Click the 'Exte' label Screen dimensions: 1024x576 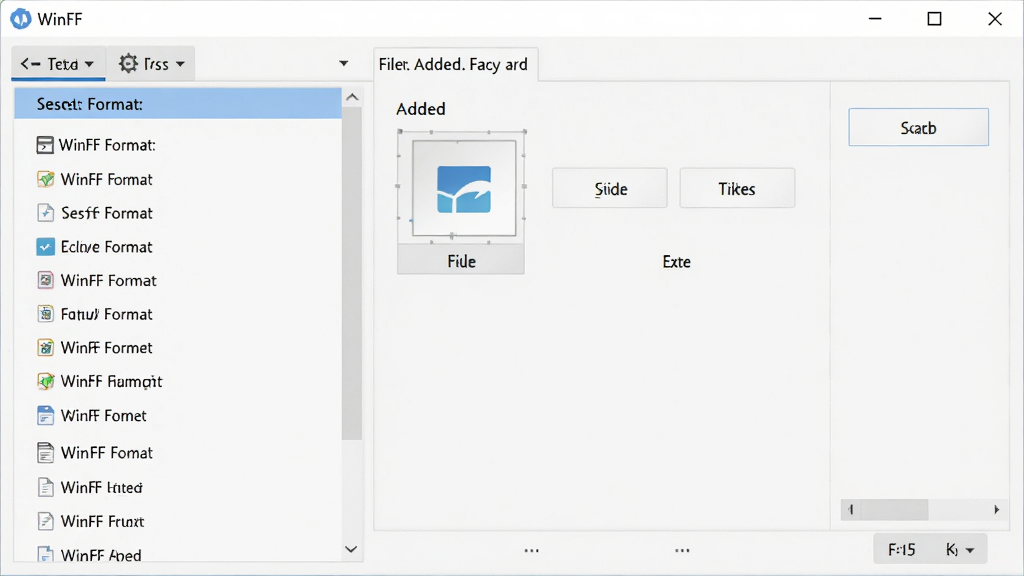[x=677, y=261]
